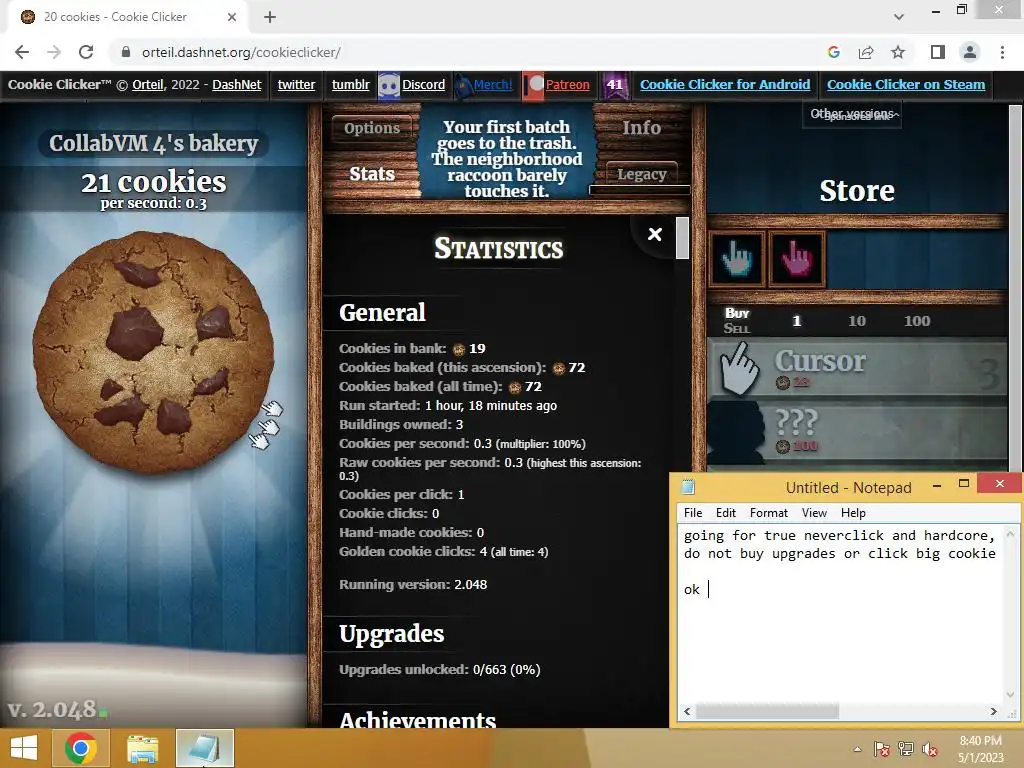The height and width of the screenshot is (768, 1024).
Task: Open Chrome's three-dot menu
Action: [x=1002, y=52]
